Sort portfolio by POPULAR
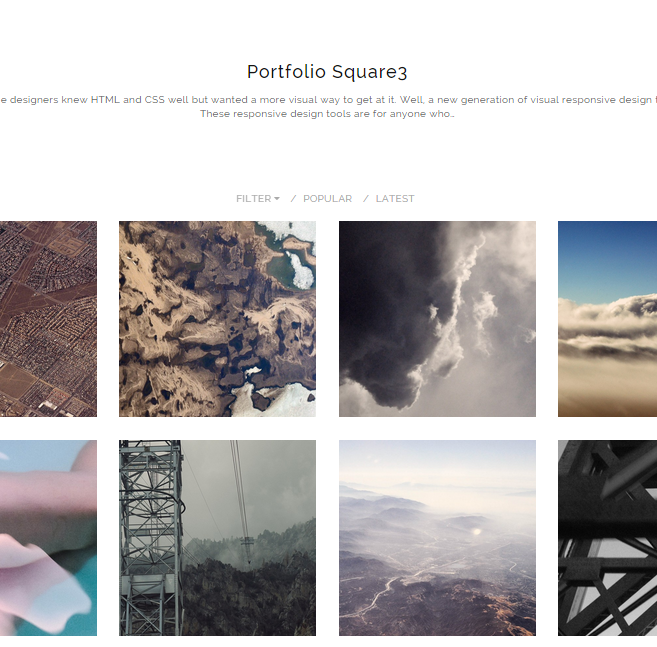This screenshot has width=657, height=647. (x=327, y=199)
